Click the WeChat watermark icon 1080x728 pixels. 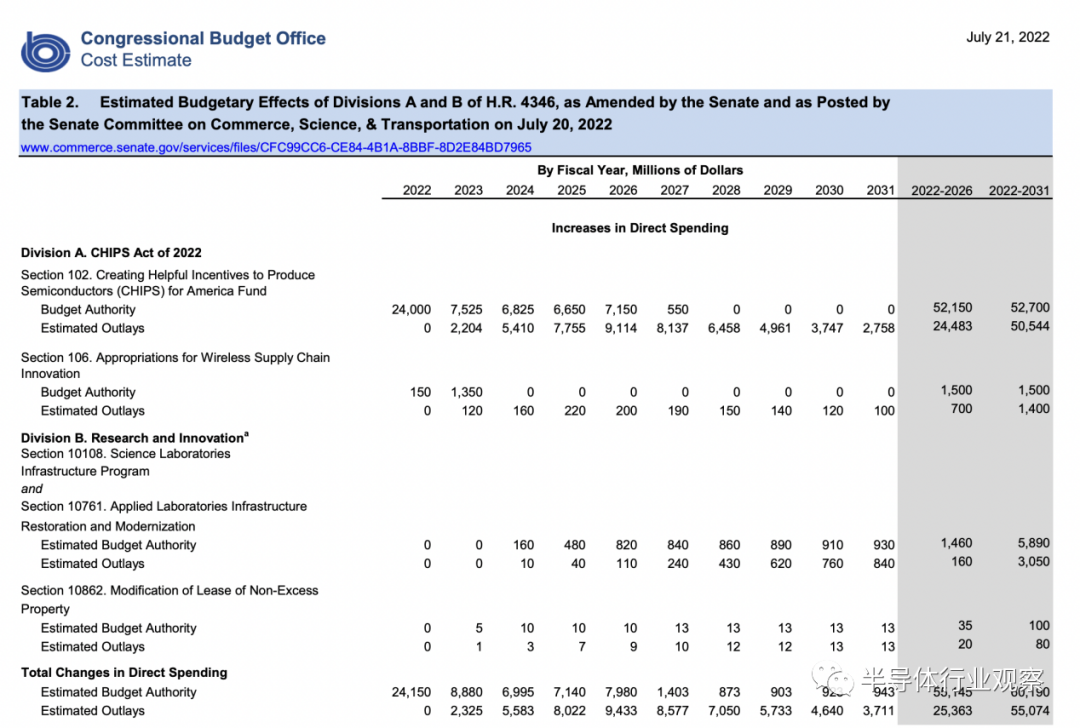tap(833, 680)
